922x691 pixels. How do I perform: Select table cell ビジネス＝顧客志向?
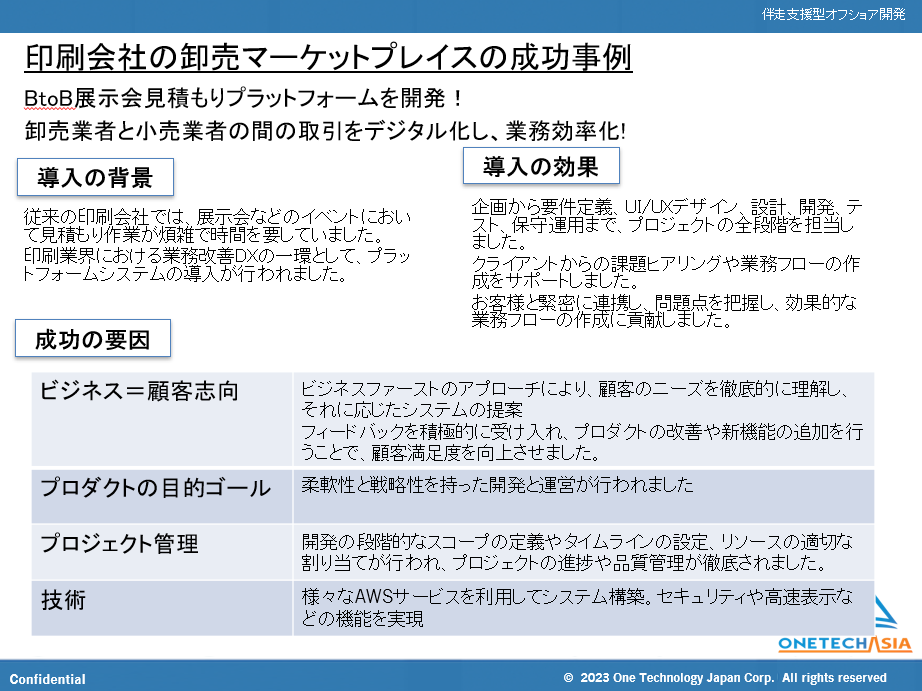(162, 419)
